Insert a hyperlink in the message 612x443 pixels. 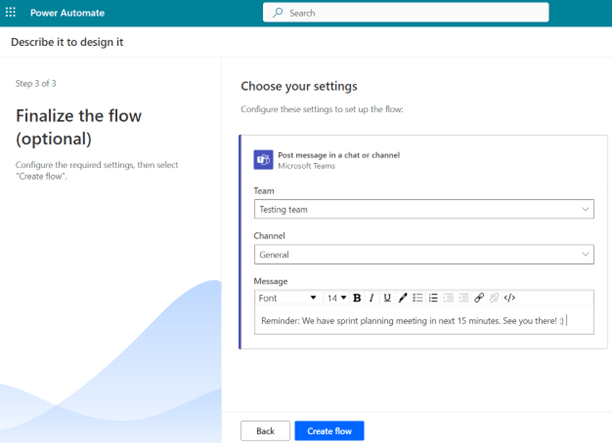coord(479,298)
